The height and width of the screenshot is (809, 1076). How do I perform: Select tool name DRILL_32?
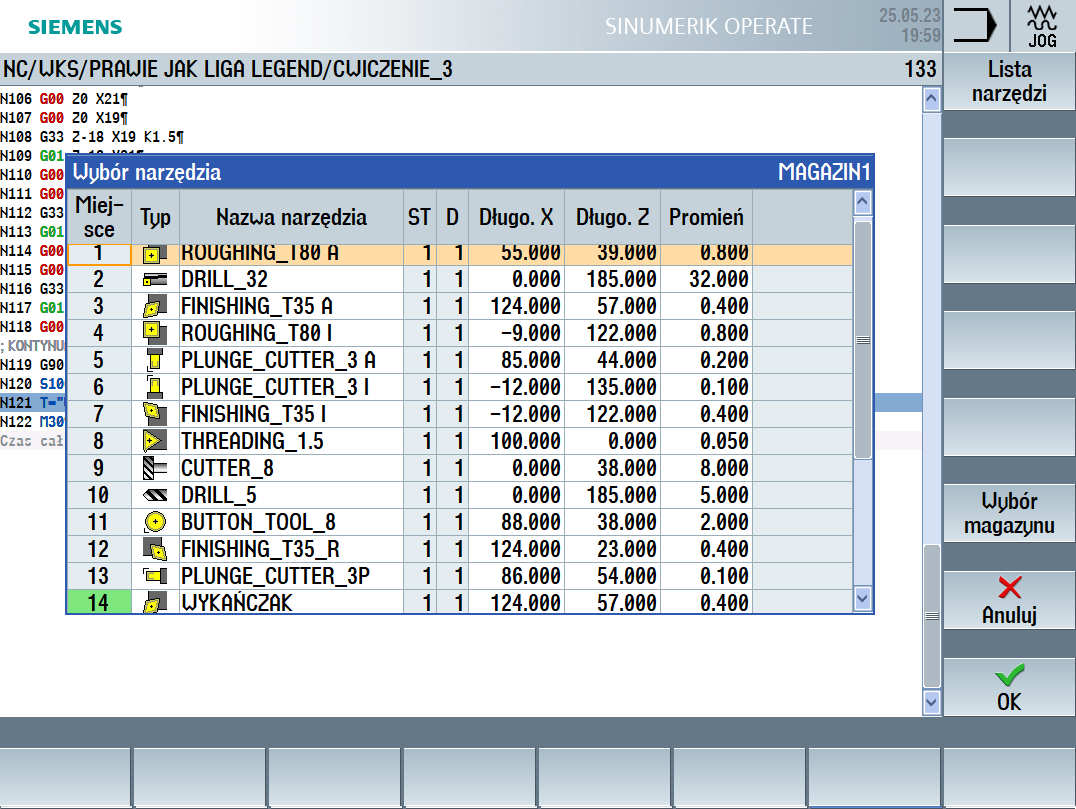pyautogui.click(x=224, y=279)
